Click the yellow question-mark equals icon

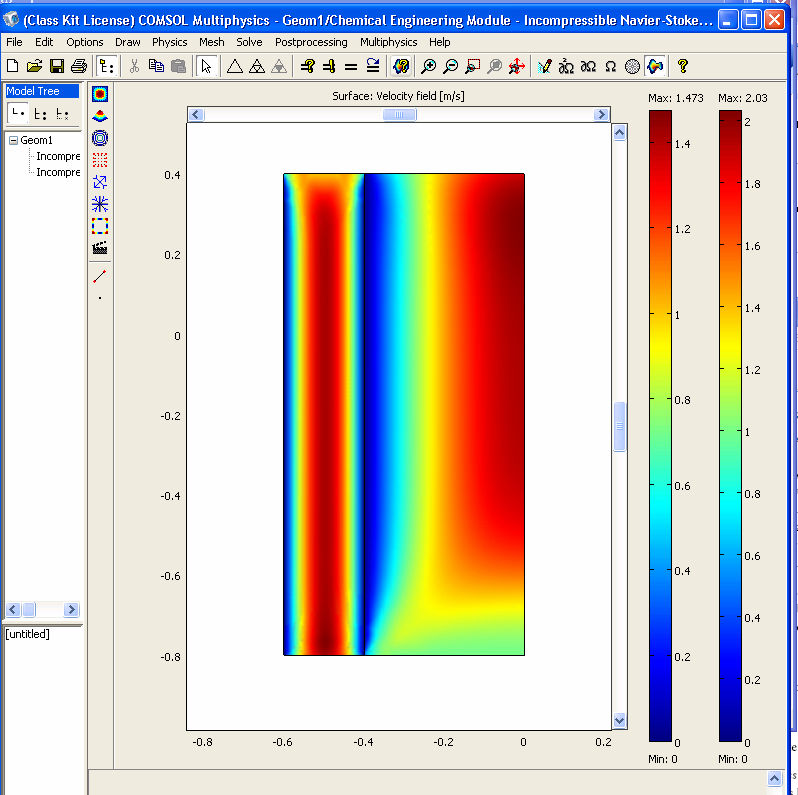307,66
